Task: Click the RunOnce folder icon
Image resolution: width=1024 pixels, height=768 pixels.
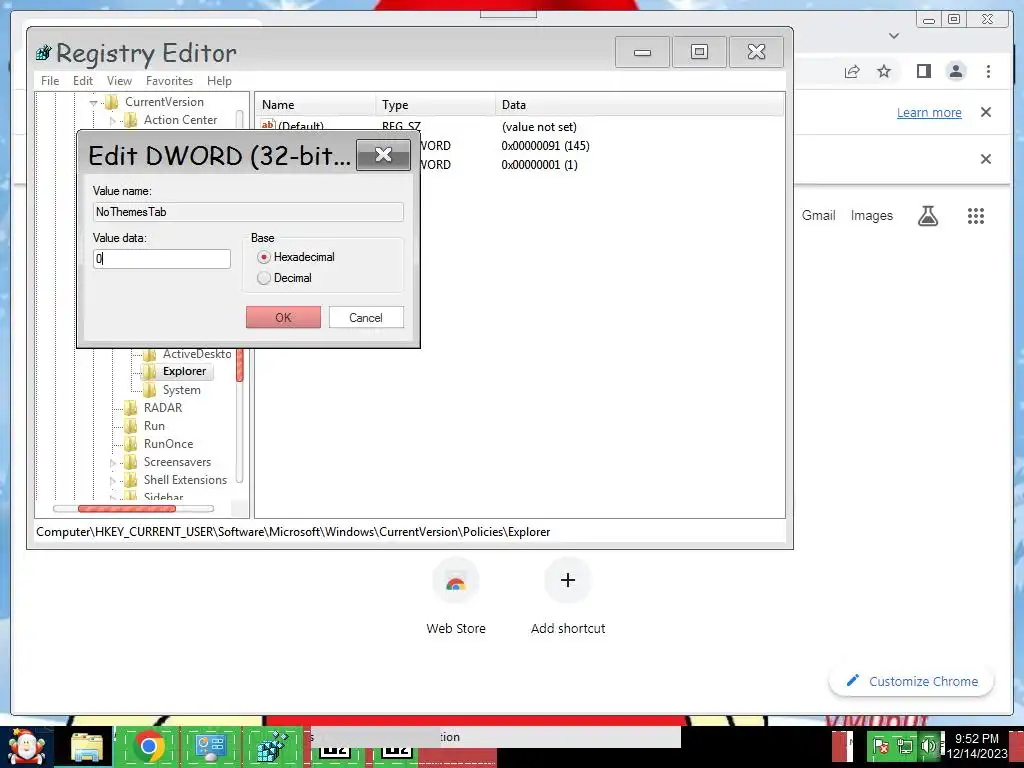Action: (131, 444)
